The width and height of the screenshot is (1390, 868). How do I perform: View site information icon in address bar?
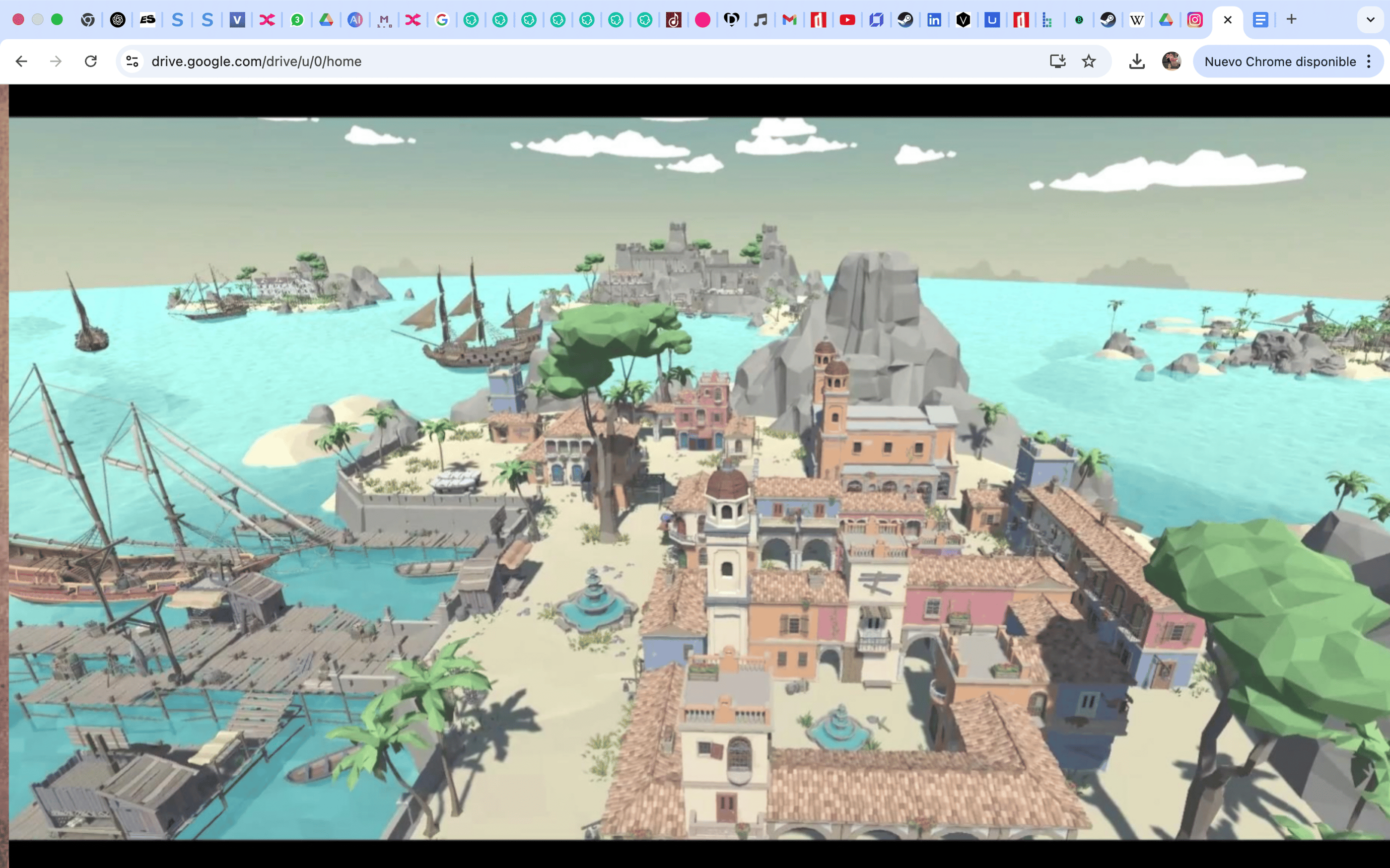pyautogui.click(x=133, y=62)
